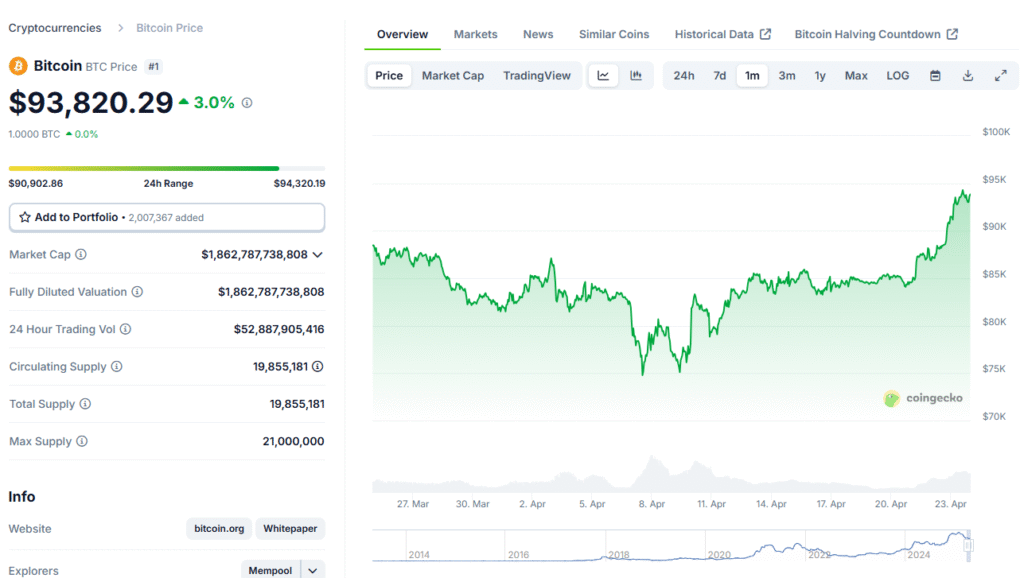
Task: Click the 24h Range progress bar
Action: pyautogui.click(x=167, y=169)
